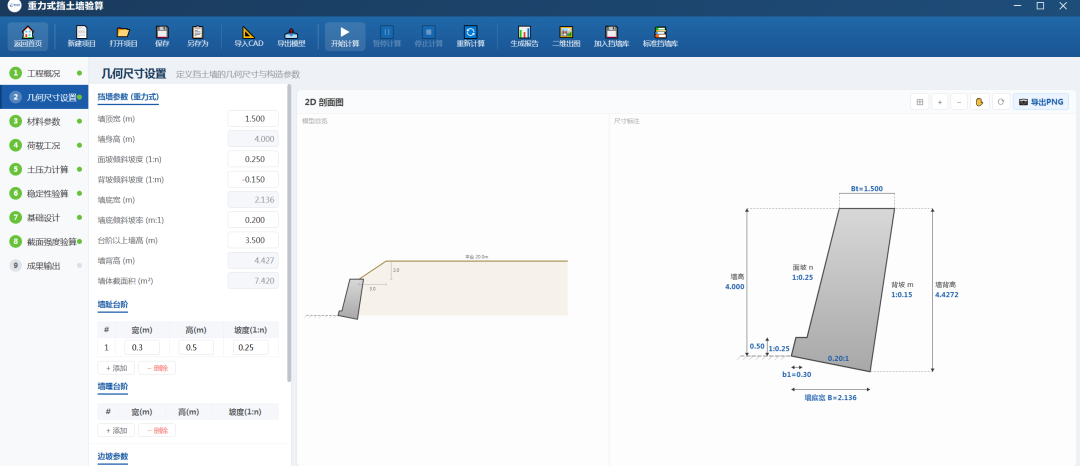The width and height of the screenshot is (1080, 466).
Task: Click the 2D 剖面图 panel title
Action: 324,102
